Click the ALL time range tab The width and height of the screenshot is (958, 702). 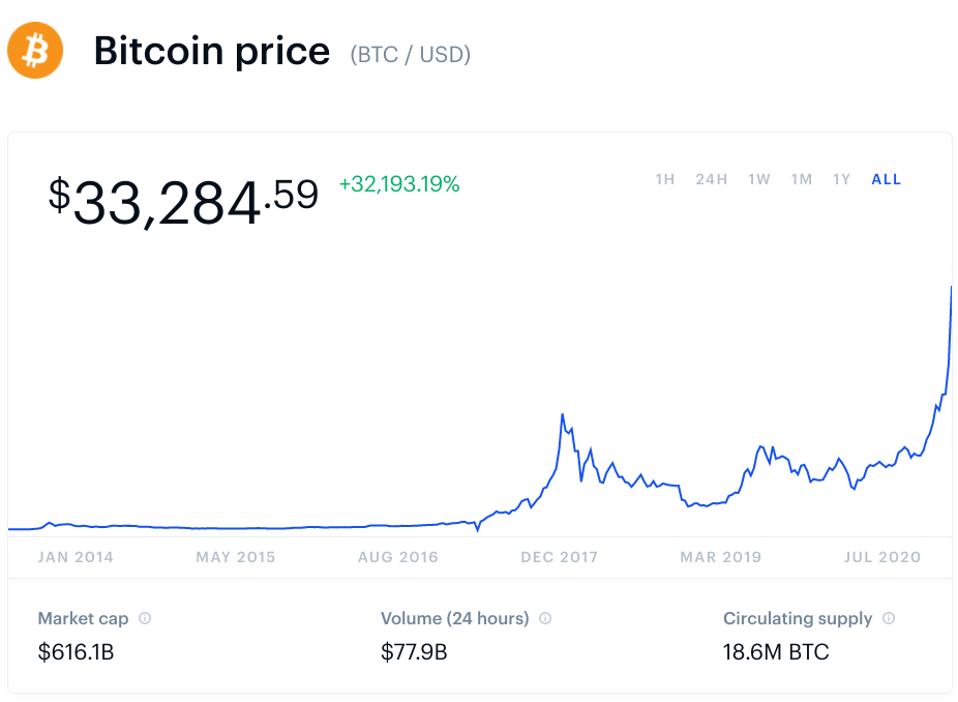(x=886, y=180)
